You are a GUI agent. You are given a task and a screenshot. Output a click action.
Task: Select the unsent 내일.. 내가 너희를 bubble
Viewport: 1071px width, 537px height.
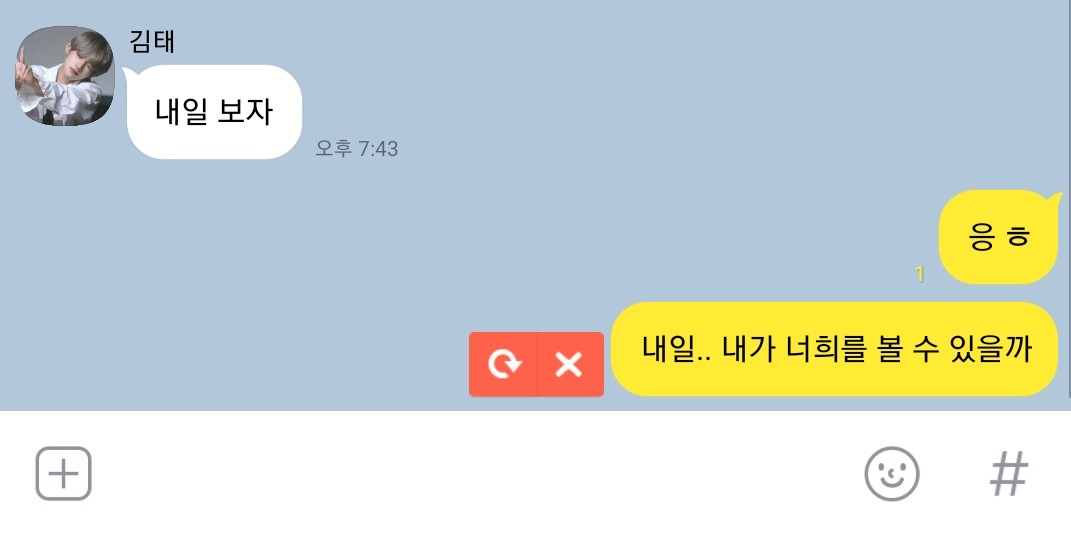click(x=834, y=348)
